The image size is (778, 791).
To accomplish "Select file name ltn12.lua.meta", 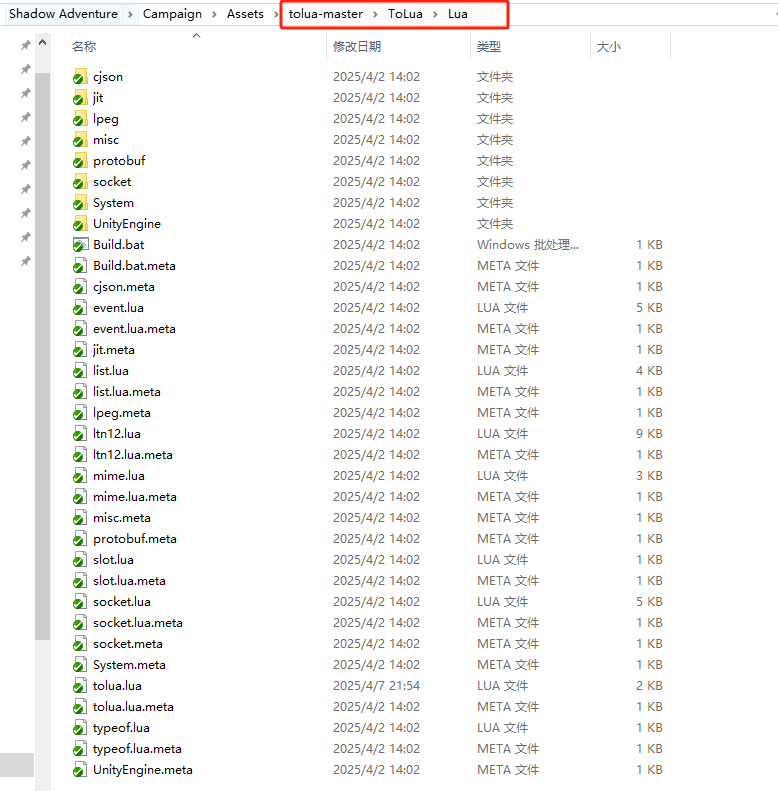I will click(x=133, y=455).
